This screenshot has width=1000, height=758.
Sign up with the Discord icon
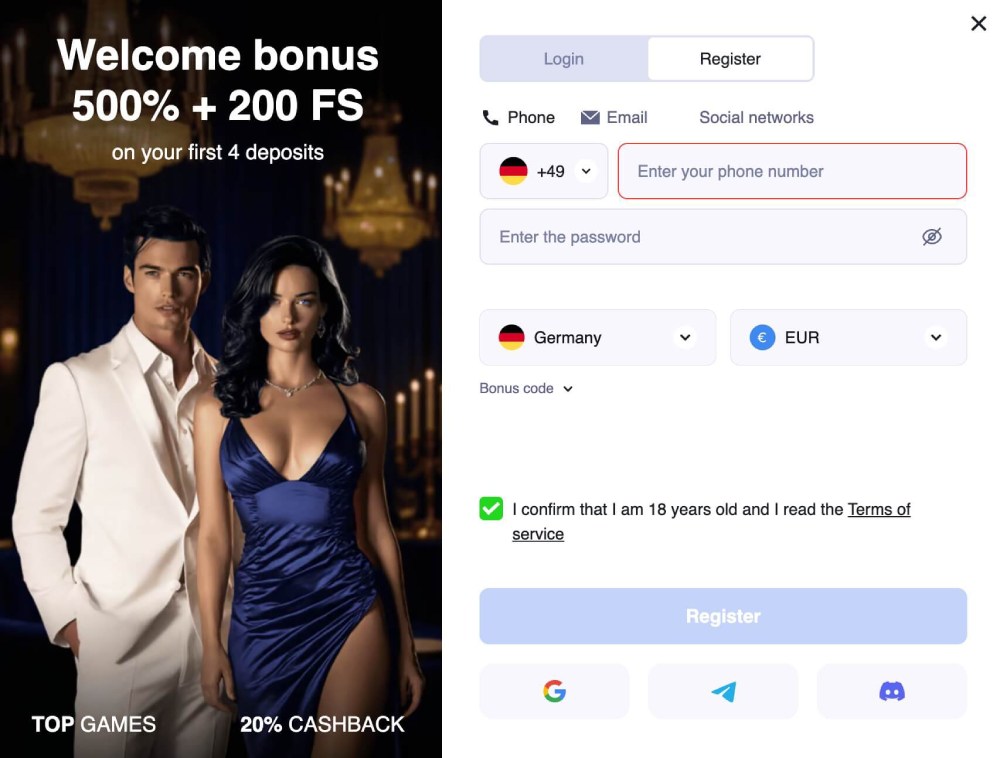click(x=892, y=691)
